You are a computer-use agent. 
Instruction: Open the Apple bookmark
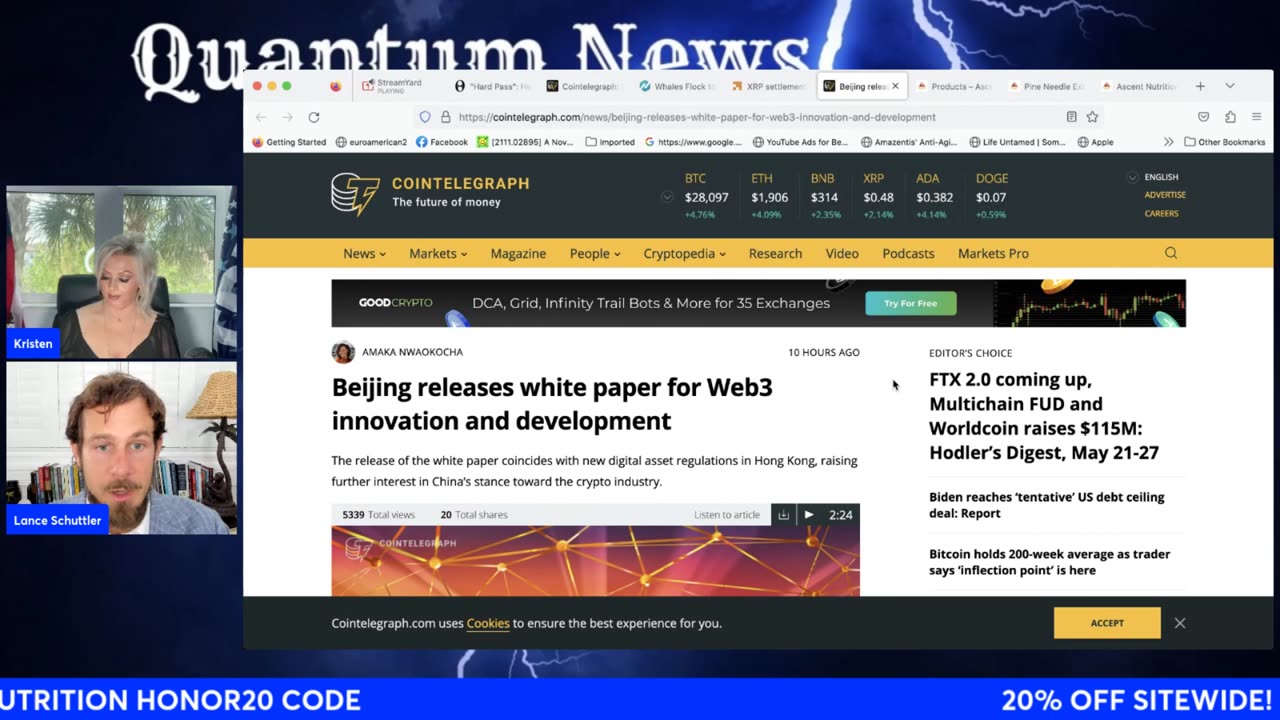pos(1095,142)
